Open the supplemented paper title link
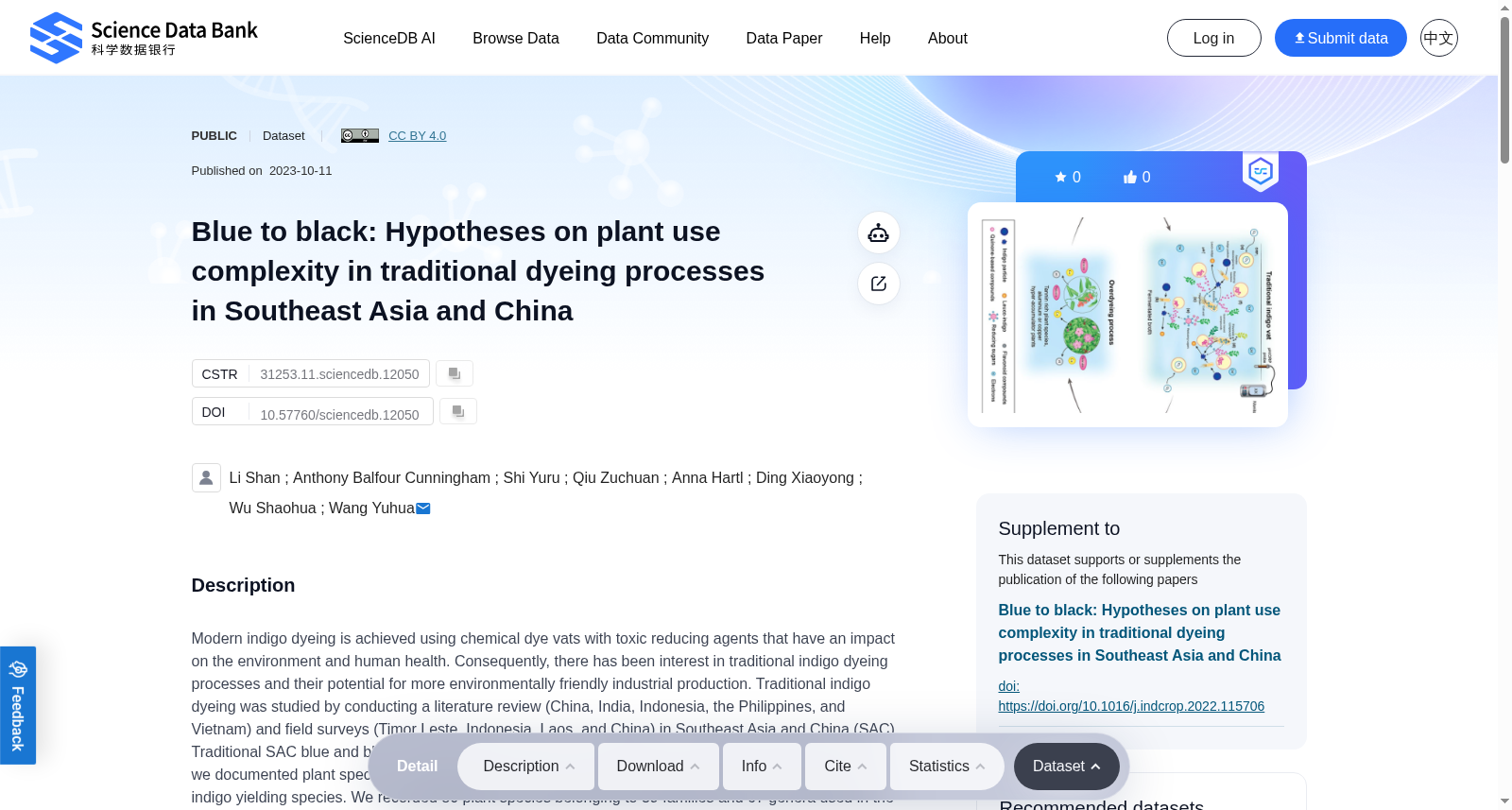1512x810 pixels. pyautogui.click(x=1140, y=632)
